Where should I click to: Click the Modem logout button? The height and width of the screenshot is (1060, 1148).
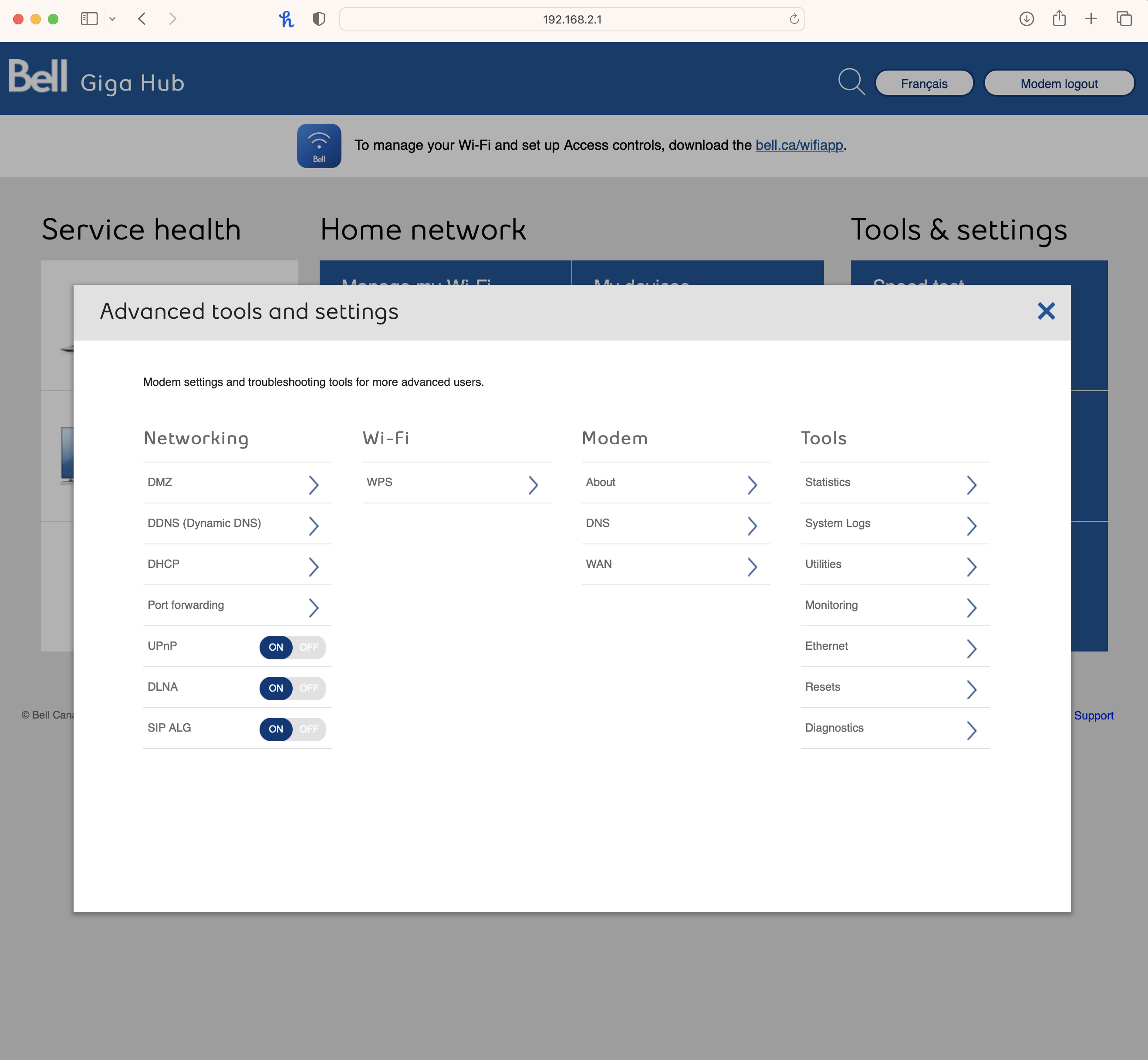1058,84
